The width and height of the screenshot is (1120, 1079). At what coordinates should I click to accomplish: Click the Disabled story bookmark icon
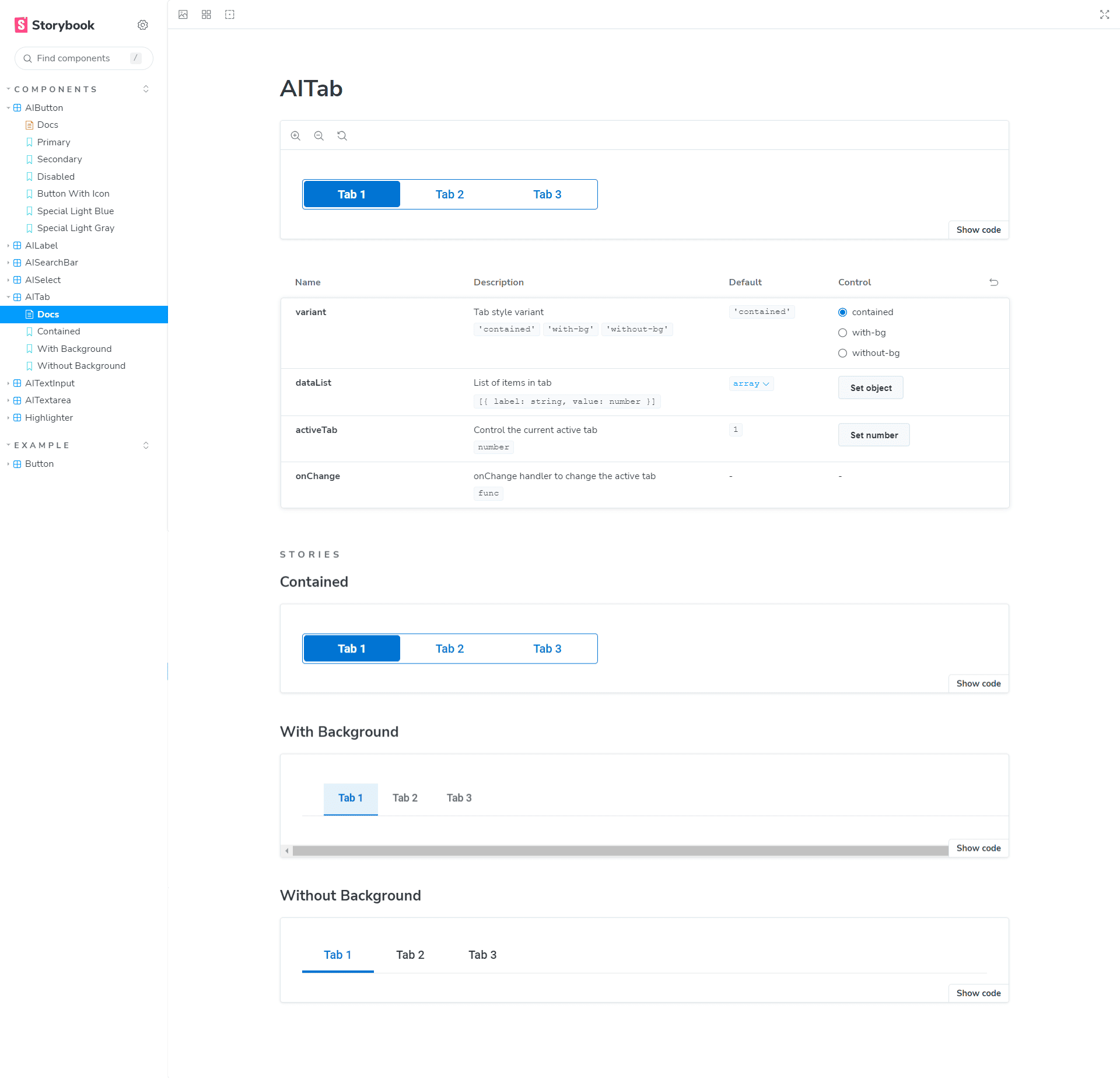click(29, 177)
